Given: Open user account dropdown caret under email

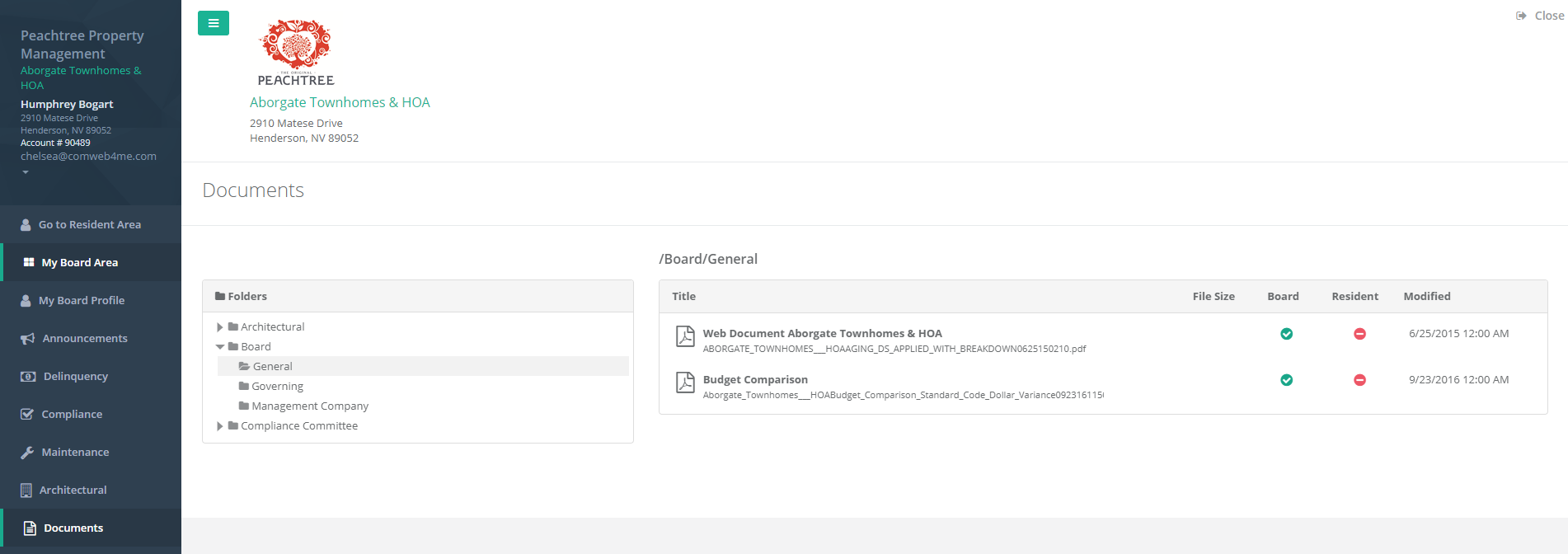Looking at the screenshot, I should click(x=26, y=172).
